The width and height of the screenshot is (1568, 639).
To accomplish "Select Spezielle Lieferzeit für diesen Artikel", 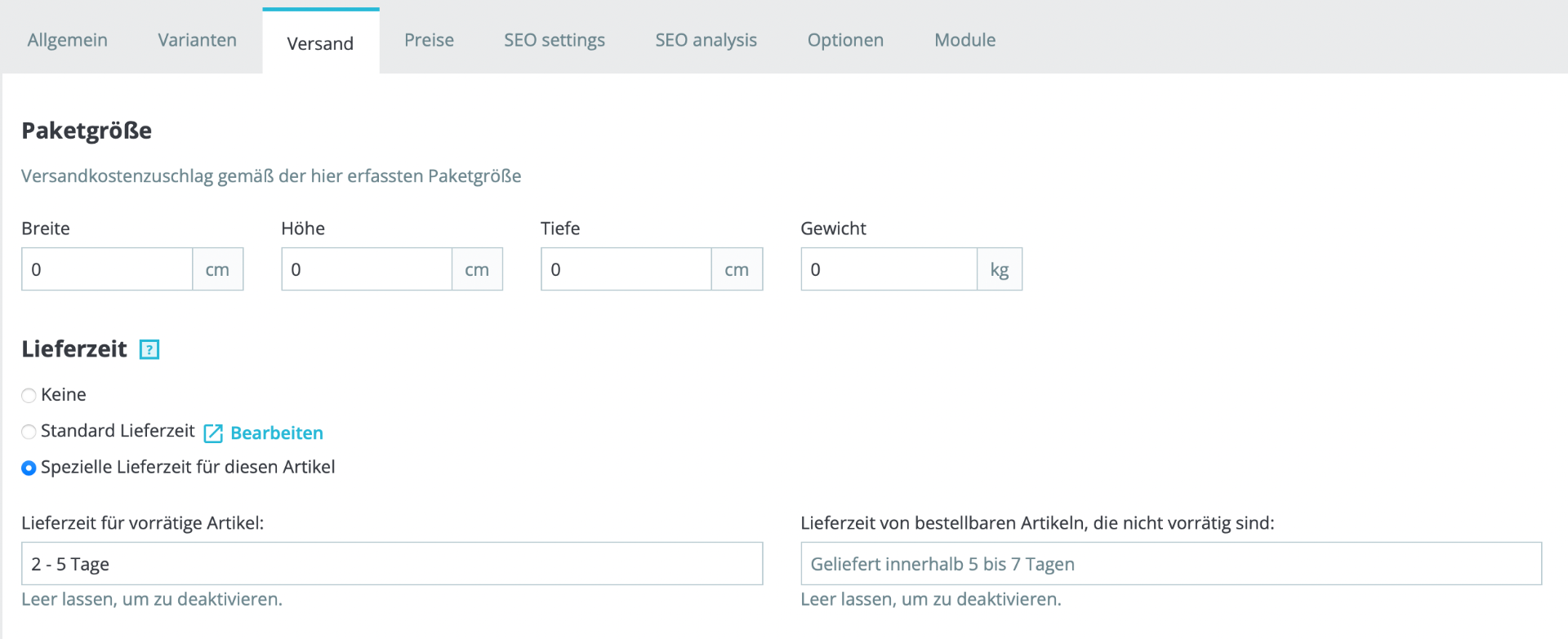I will (x=29, y=468).
